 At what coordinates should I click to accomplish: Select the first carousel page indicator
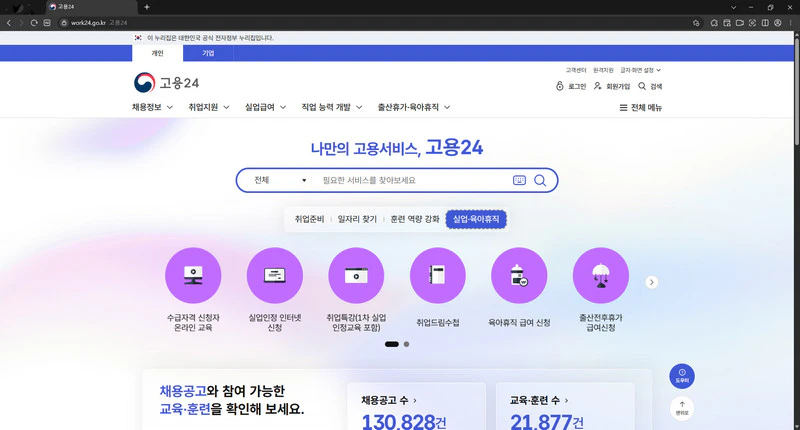(x=391, y=344)
